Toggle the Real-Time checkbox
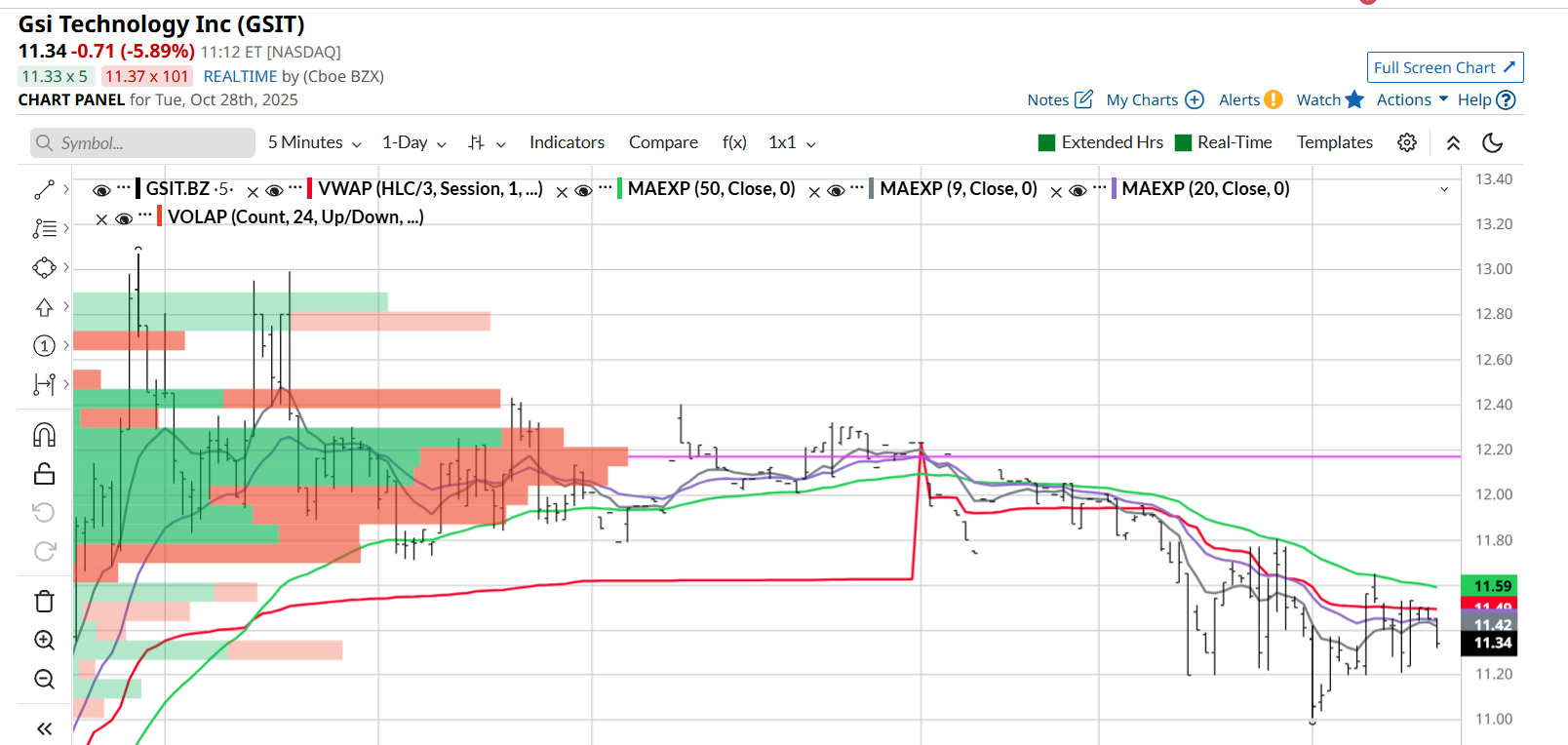The width and height of the screenshot is (1568, 745). pos(1184,142)
